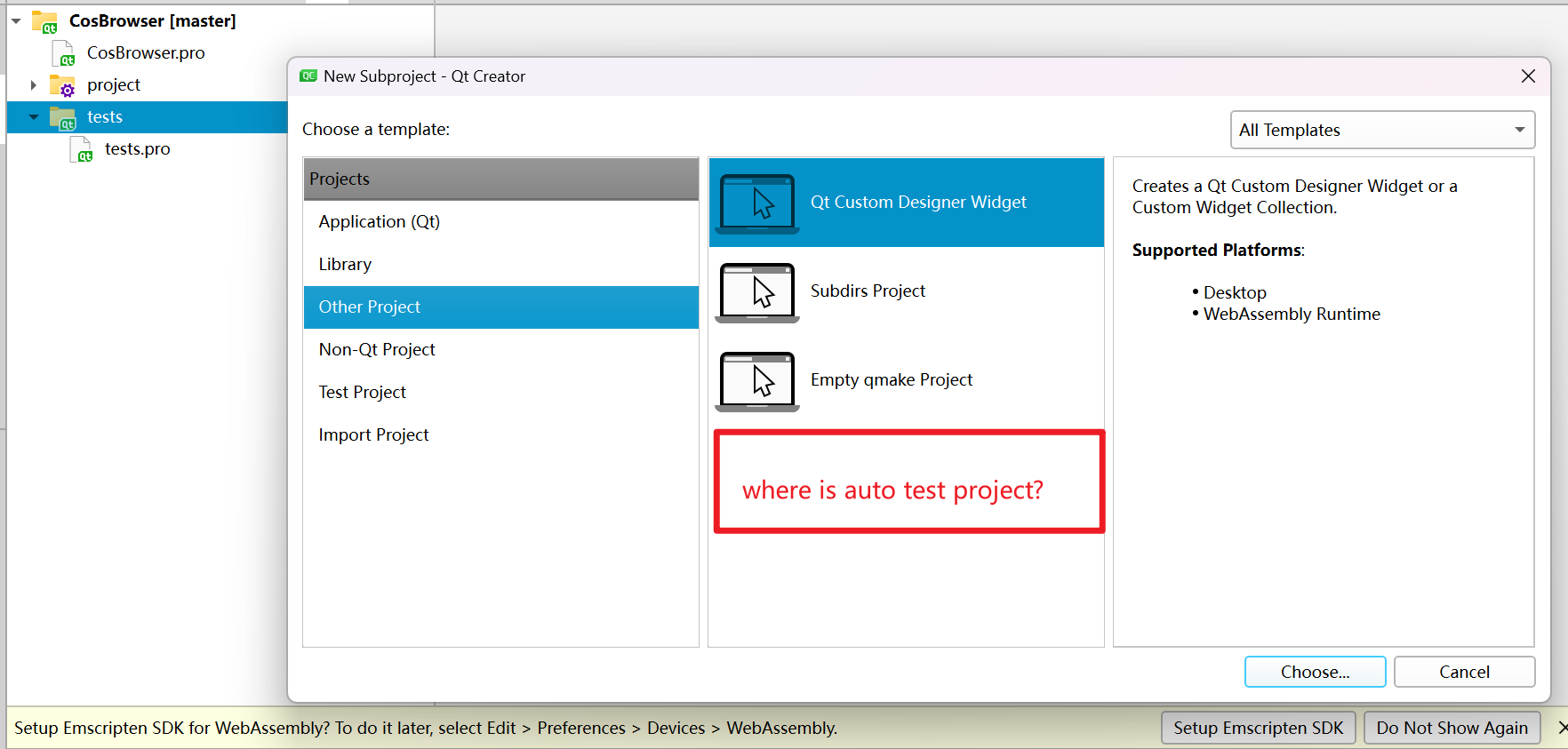Open the All Templates dropdown
1568x749 pixels.
(1382, 130)
